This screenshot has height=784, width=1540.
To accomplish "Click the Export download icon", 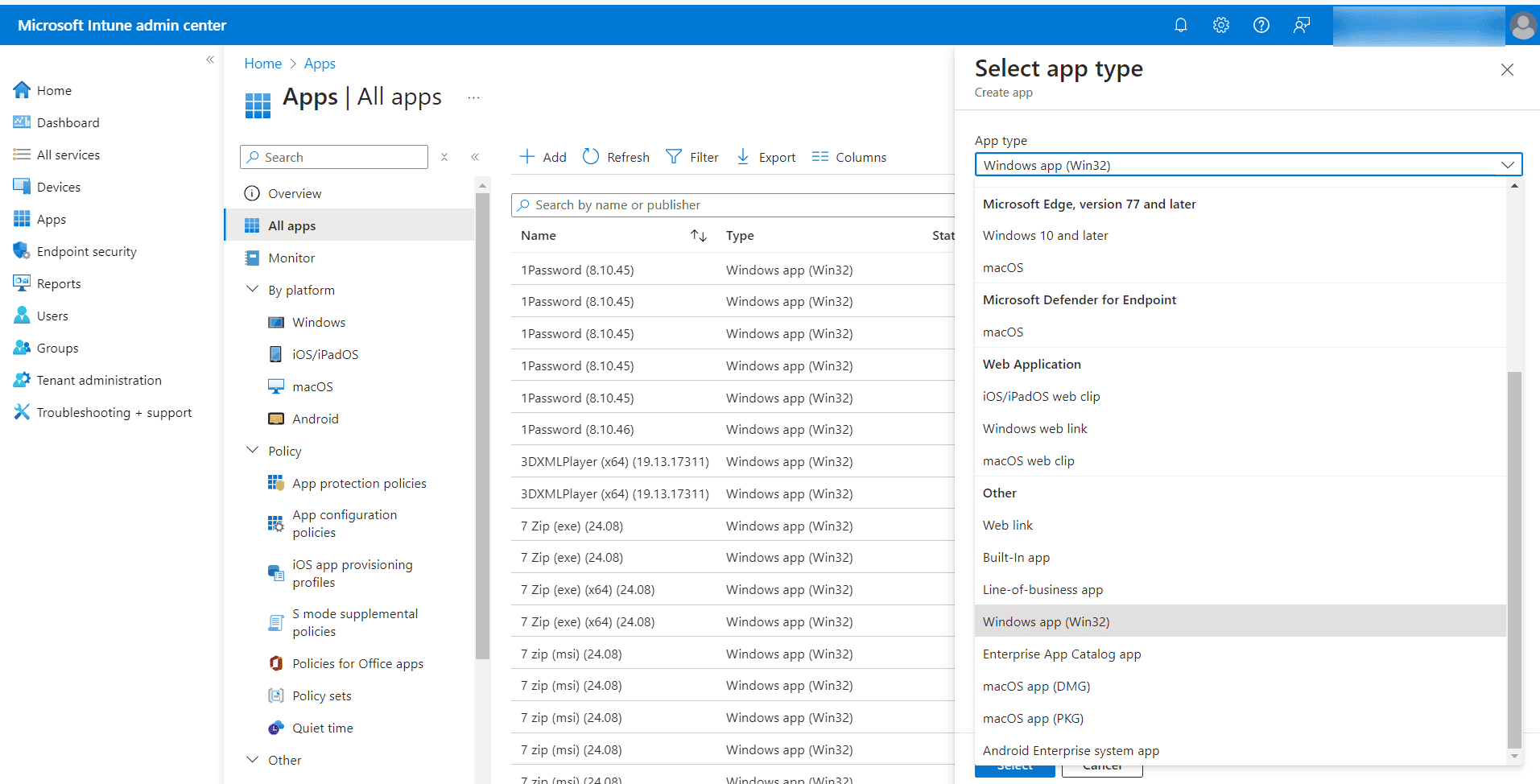I will (x=743, y=157).
